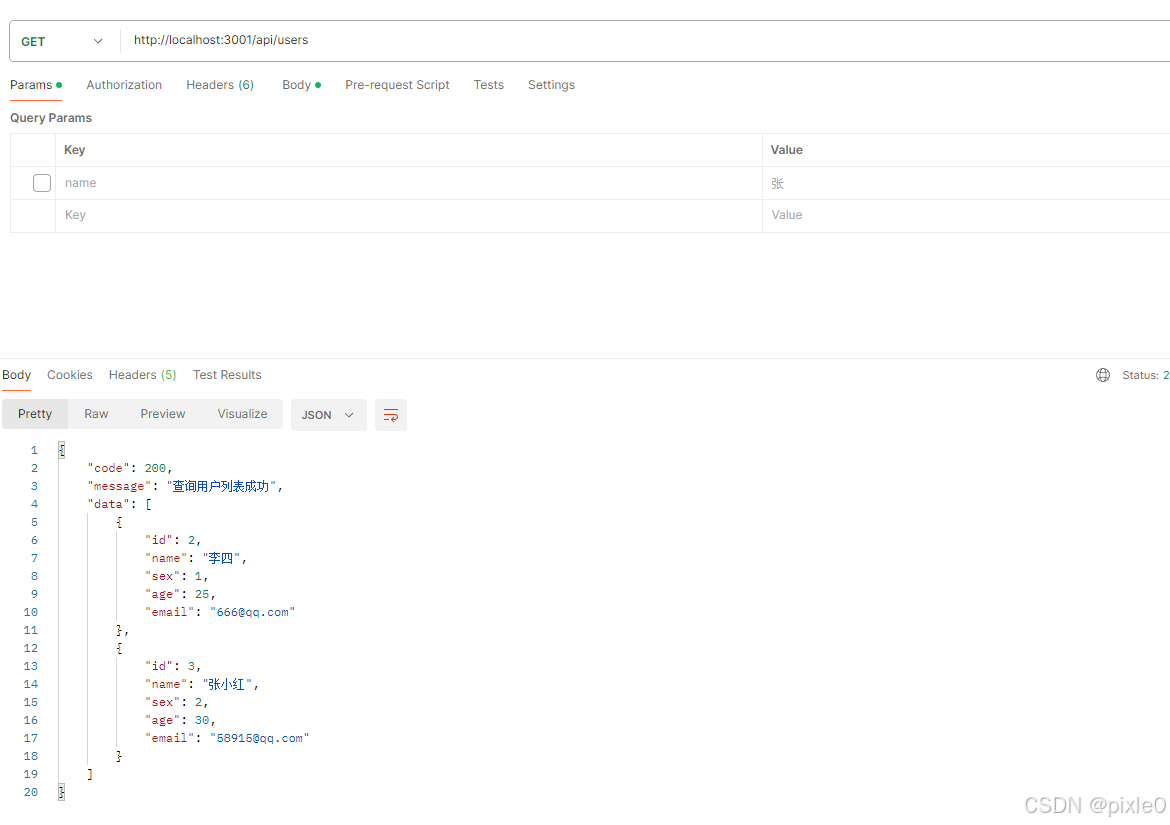
Task: Click line number 20 in gutter
Action: coord(31,792)
